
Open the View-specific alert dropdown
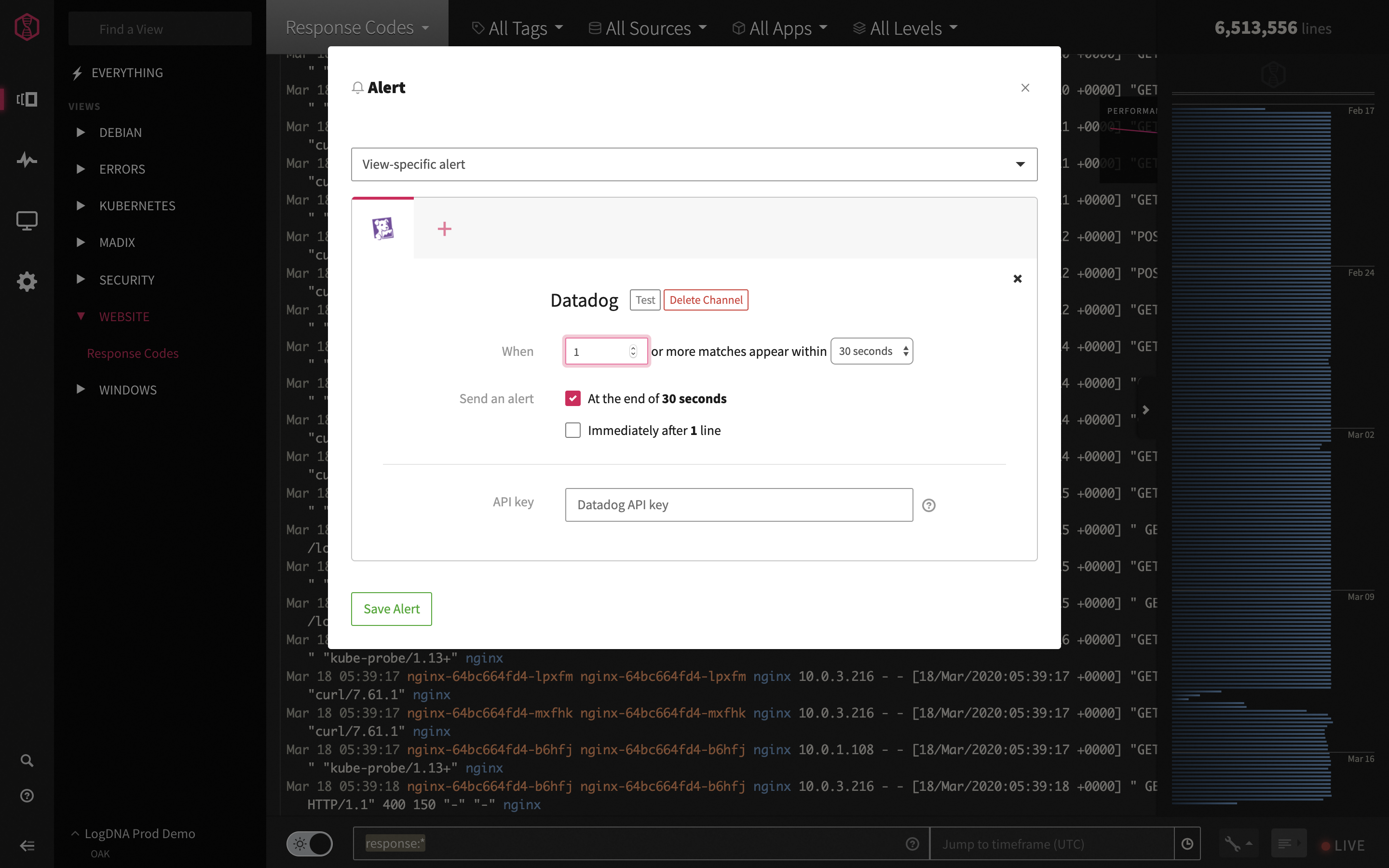tap(694, 164)
